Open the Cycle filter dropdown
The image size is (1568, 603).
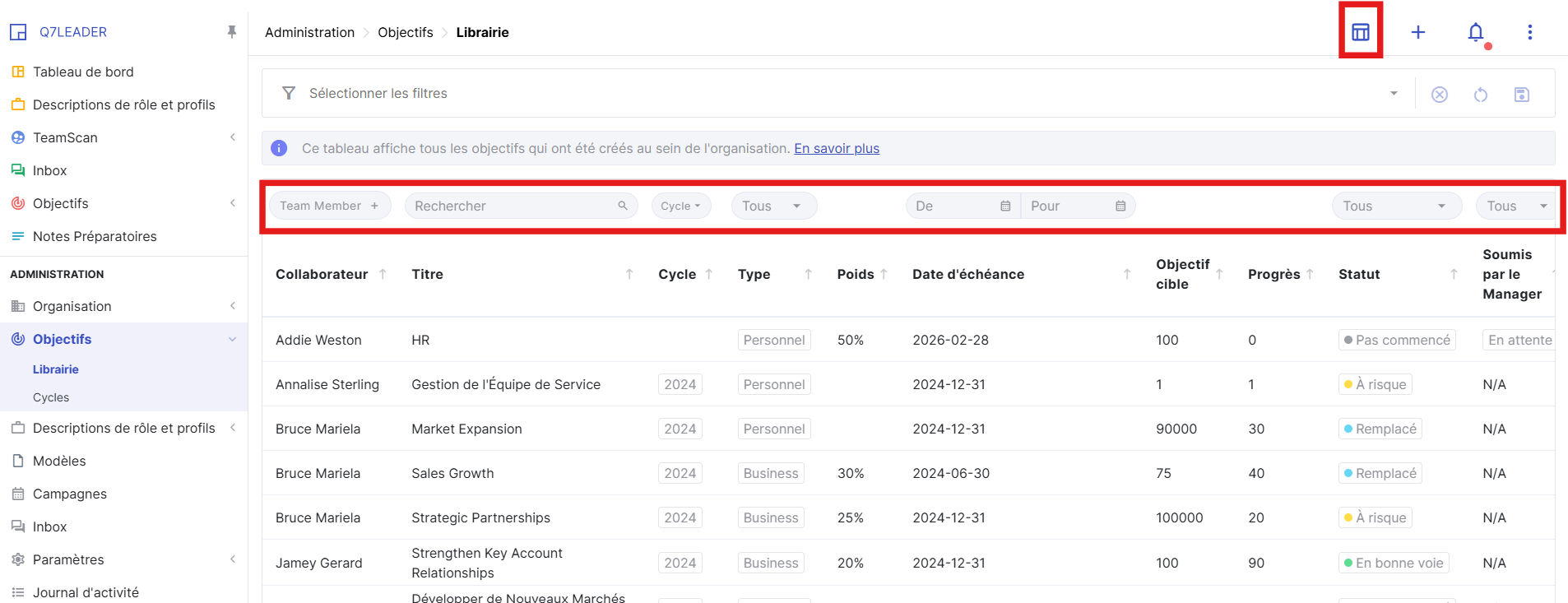coord(680,206)
